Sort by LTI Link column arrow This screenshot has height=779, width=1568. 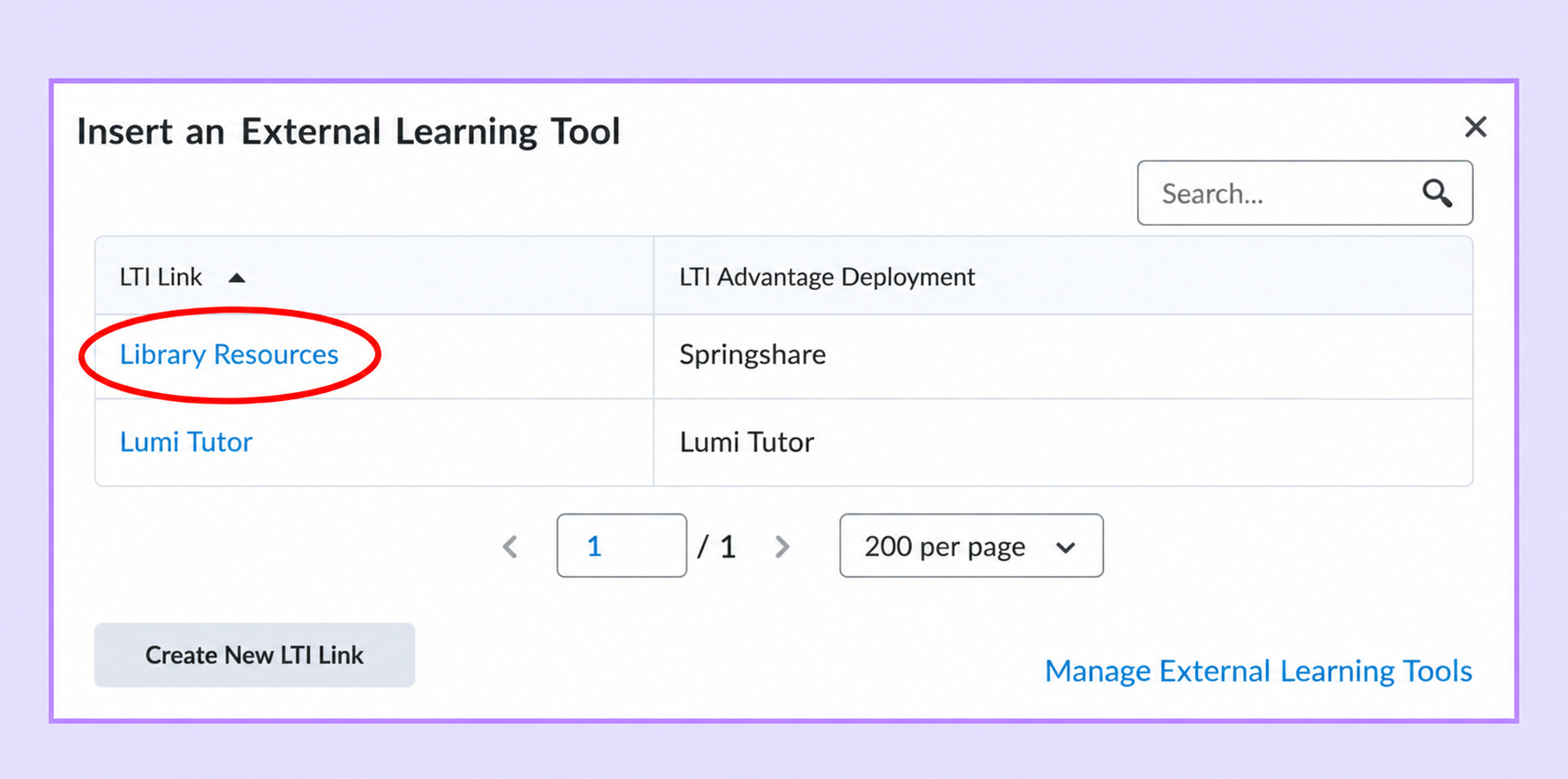[236, 278]
